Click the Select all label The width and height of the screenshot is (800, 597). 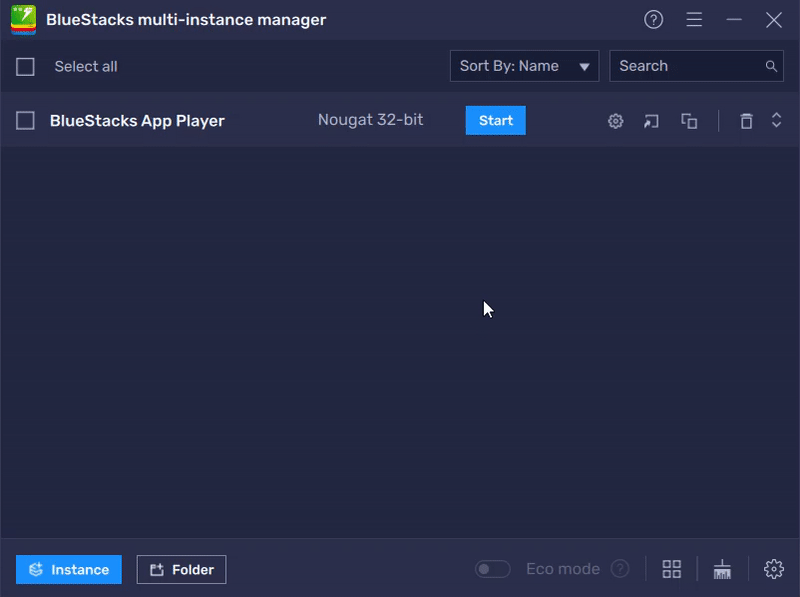86,67
